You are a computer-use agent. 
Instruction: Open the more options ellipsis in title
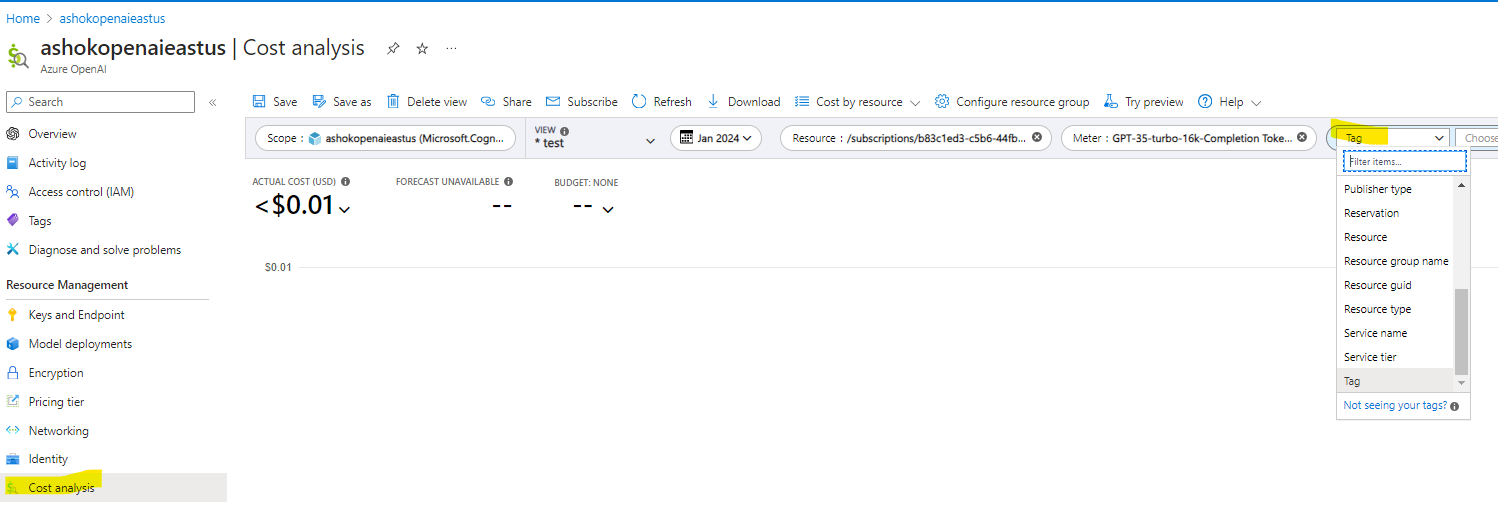[x=452, y=48]
